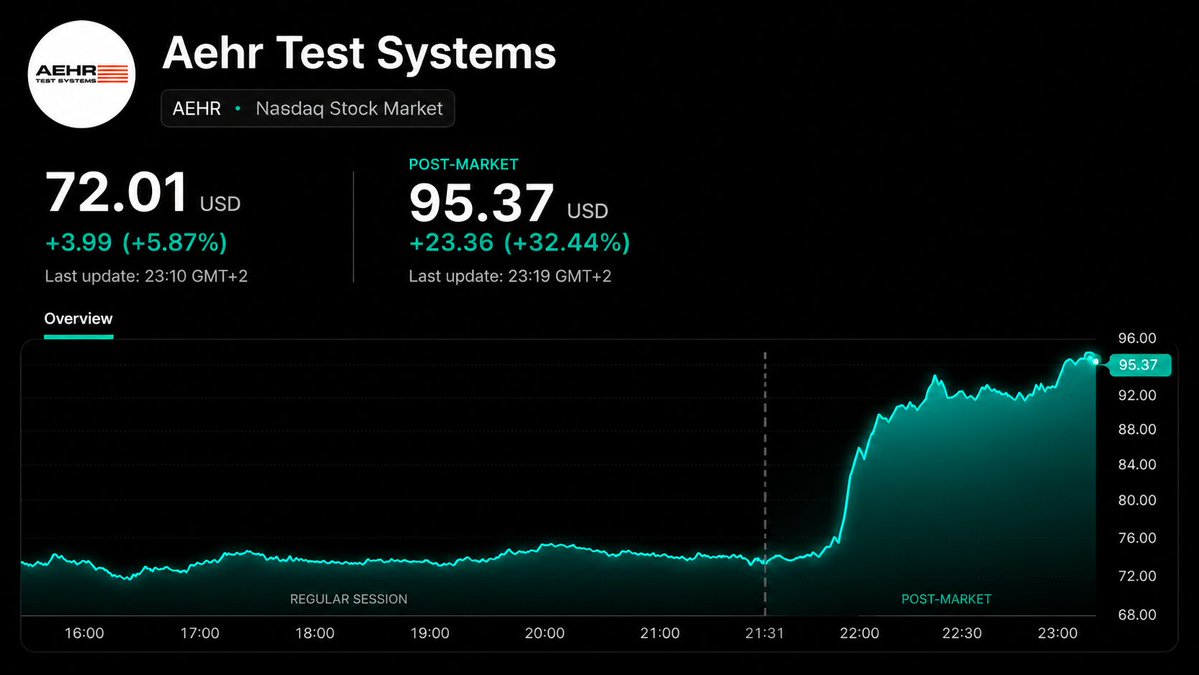1199x675 pixels.
Task: Click the 21:31 session divider time label
Action: pos(765,633)
